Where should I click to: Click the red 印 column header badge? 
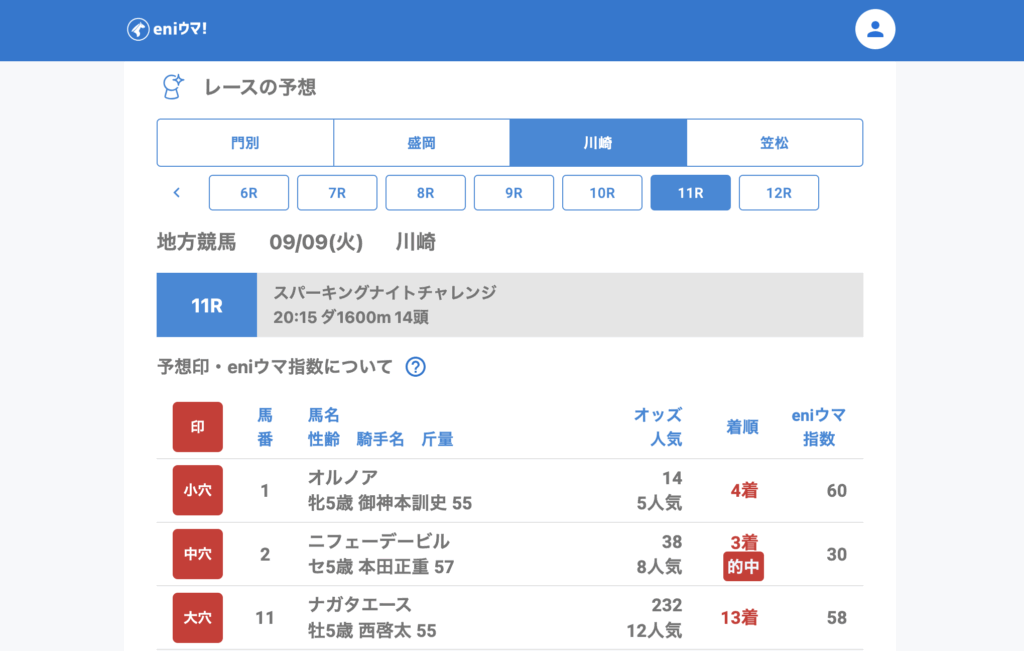pos(198,427)
